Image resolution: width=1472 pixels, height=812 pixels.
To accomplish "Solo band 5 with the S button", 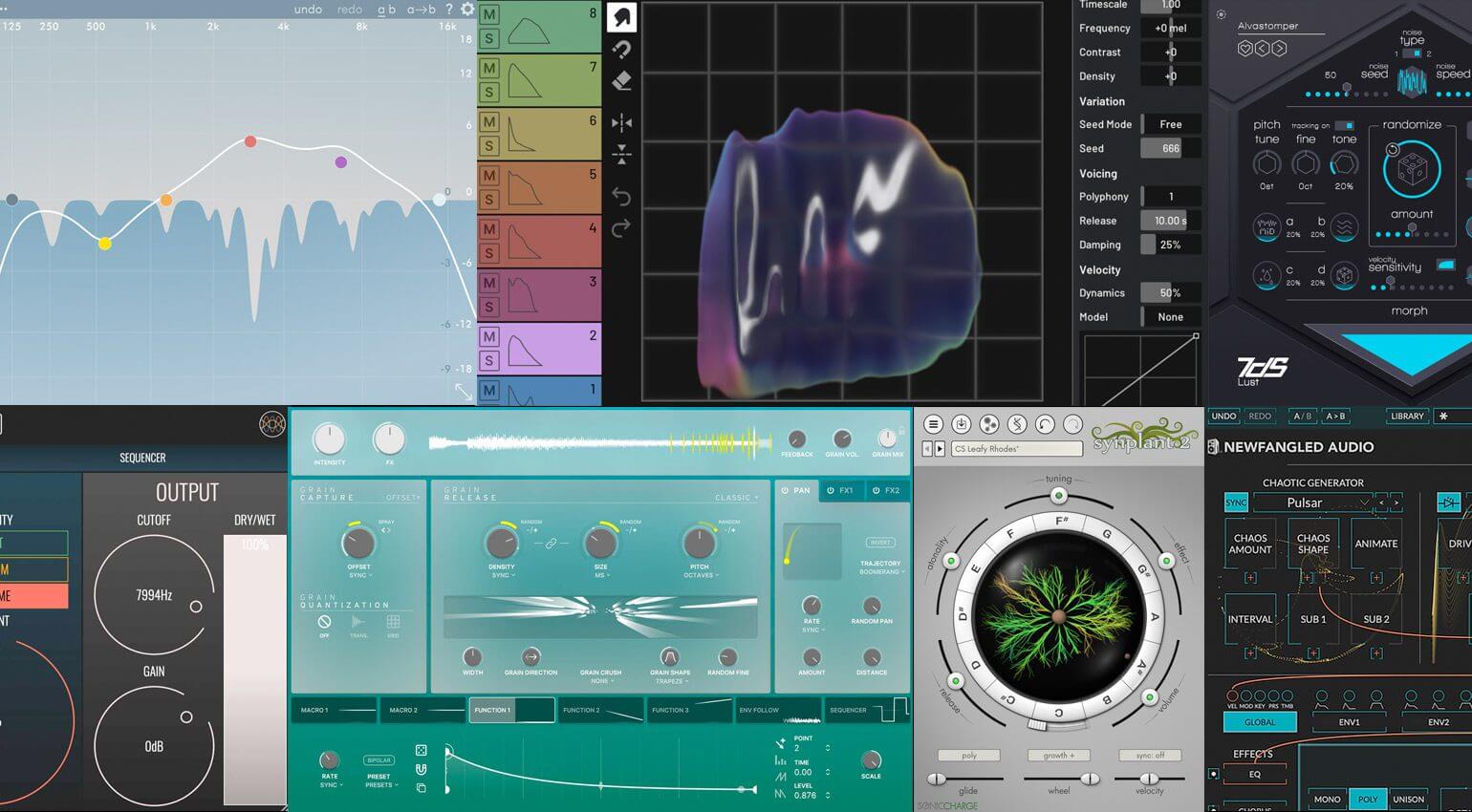I will (489, 200).
